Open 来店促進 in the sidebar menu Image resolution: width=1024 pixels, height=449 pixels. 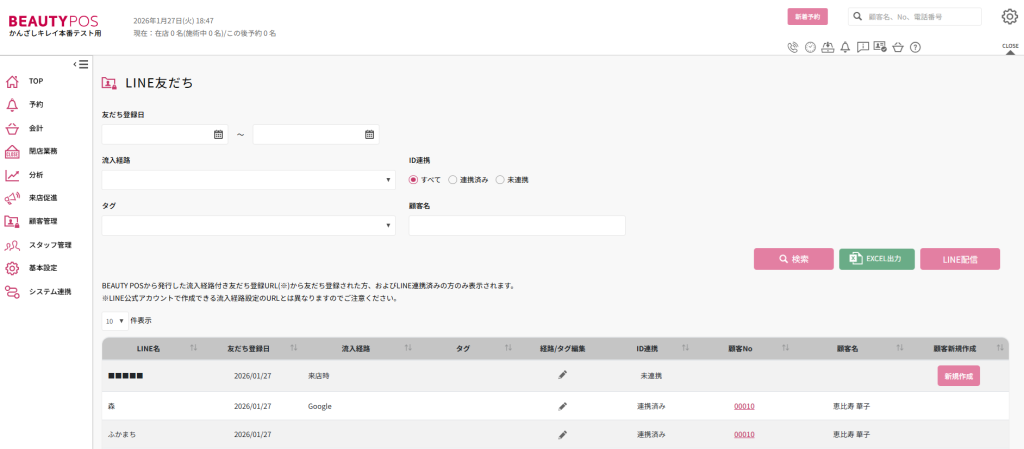pyautogui.click(x=42, y=198)
